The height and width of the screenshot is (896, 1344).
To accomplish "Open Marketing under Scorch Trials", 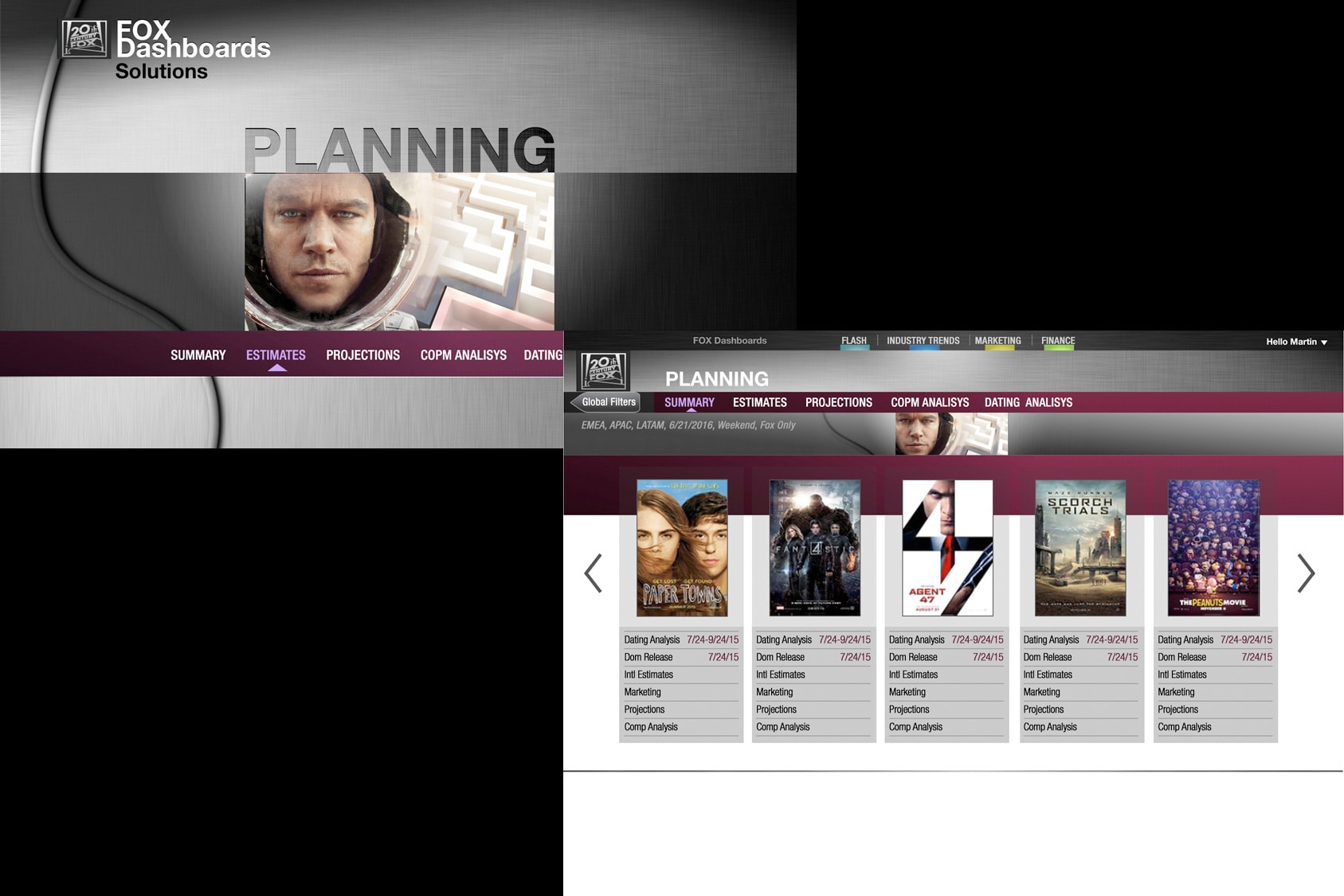I will (1081, 692).
